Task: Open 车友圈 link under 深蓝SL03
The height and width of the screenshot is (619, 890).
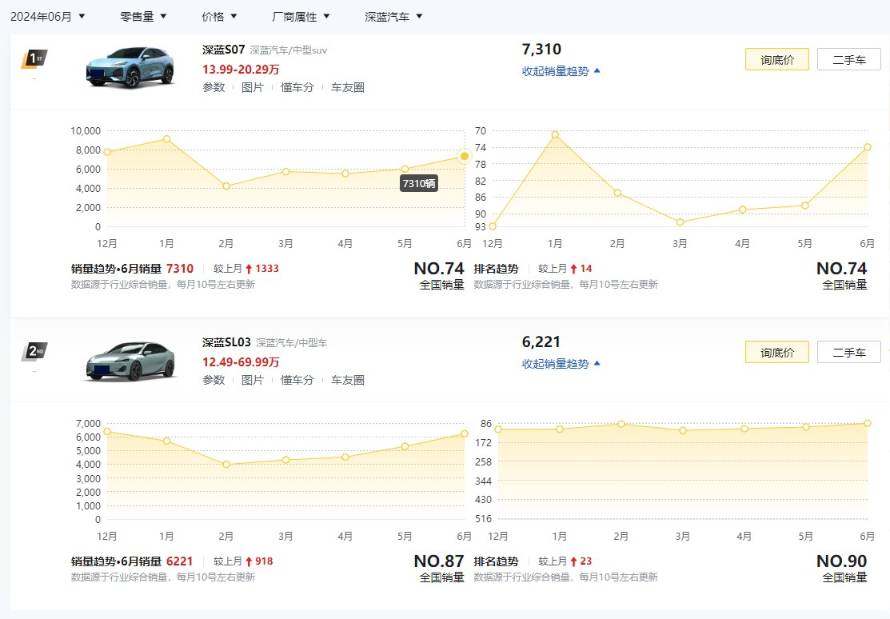Action: coord(347,380)
